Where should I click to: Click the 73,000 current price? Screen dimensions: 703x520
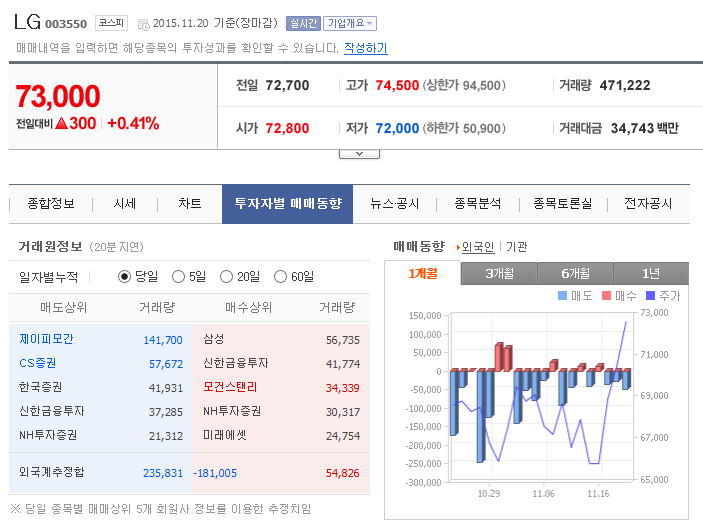click(x=58, y=96)
